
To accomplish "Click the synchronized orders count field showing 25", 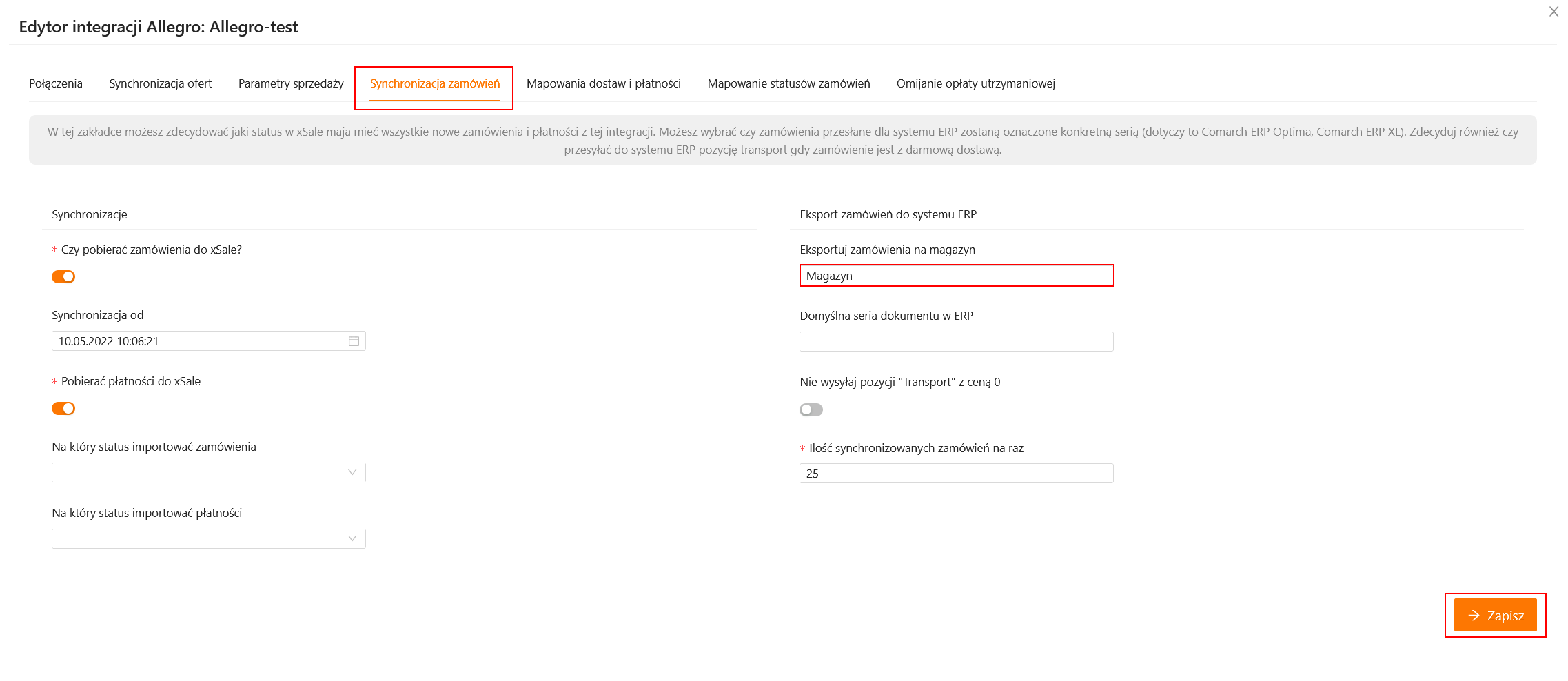I will 956,474.
